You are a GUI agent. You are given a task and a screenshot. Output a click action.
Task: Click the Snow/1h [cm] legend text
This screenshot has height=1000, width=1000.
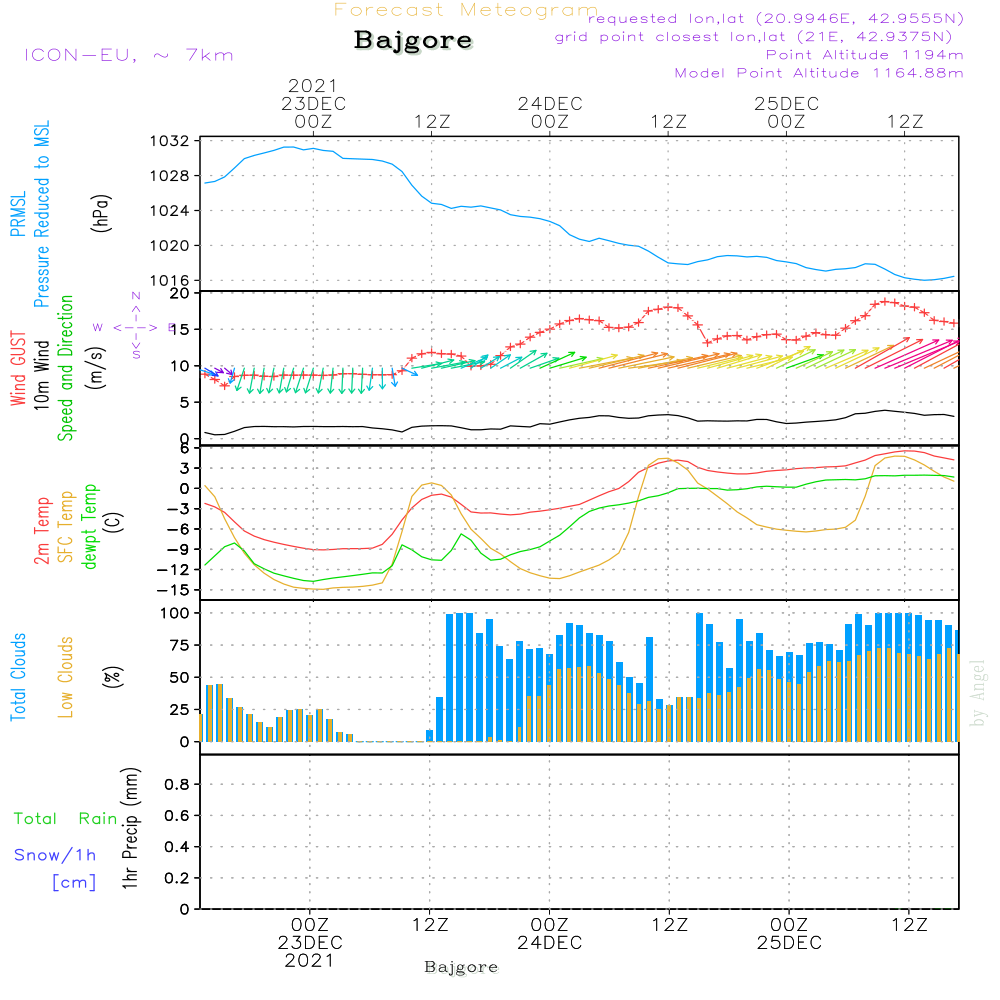coord(55,868)
